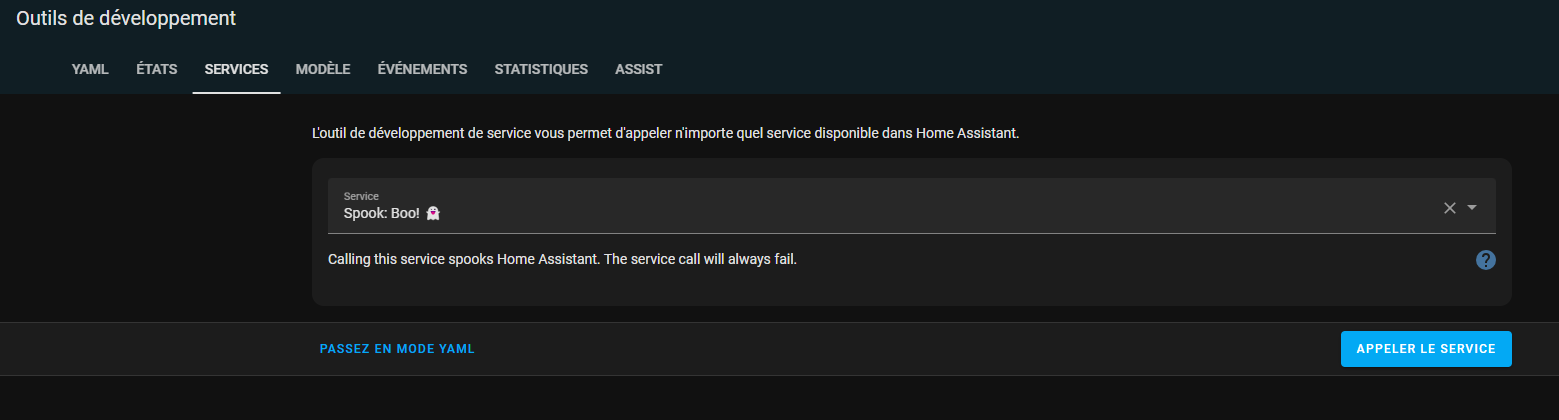Click the 'Calling this service spooks' description
Screen dimensions: 1559x420
coord(562,260)
